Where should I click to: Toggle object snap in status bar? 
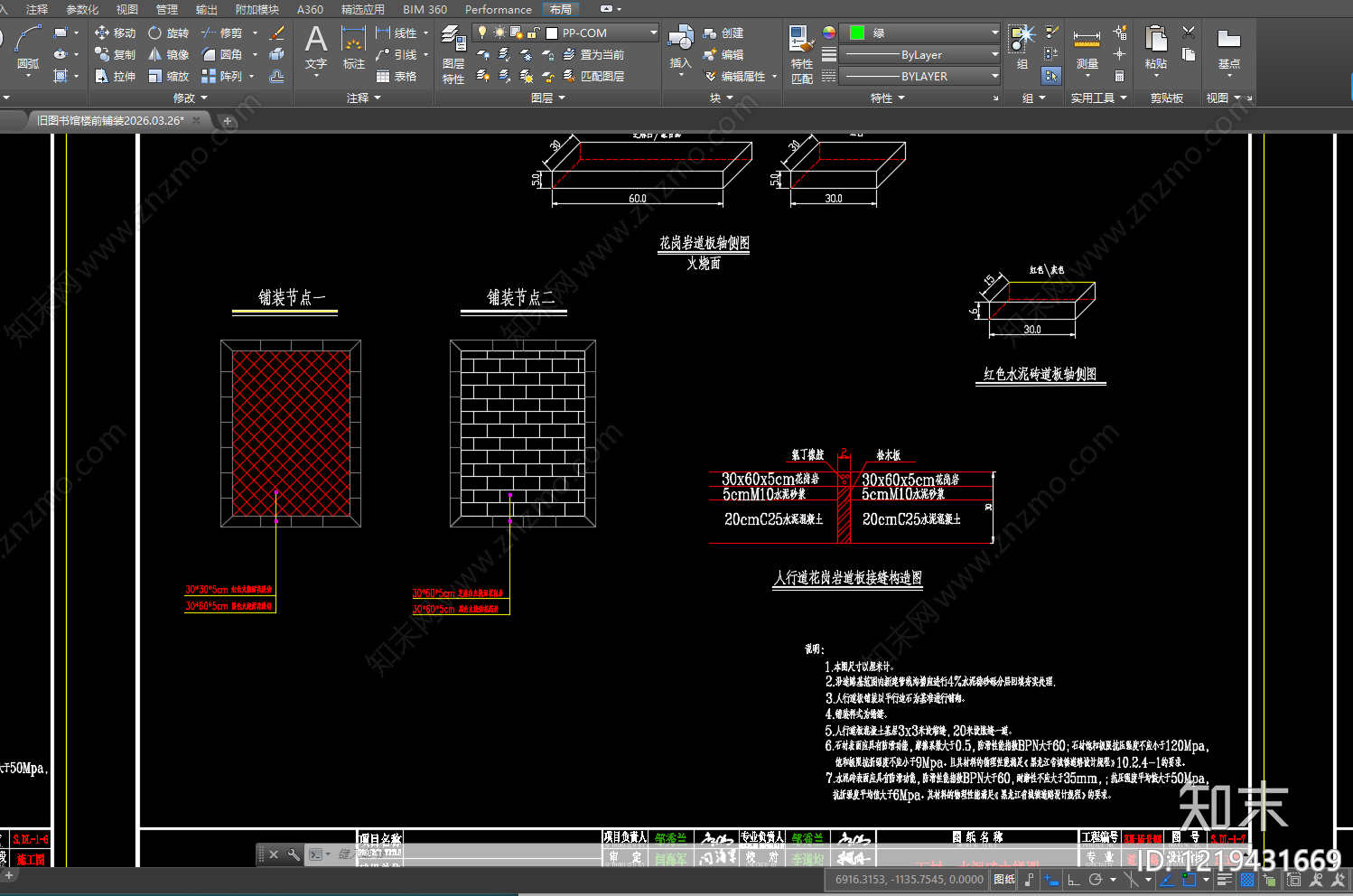coord(1190,879)
